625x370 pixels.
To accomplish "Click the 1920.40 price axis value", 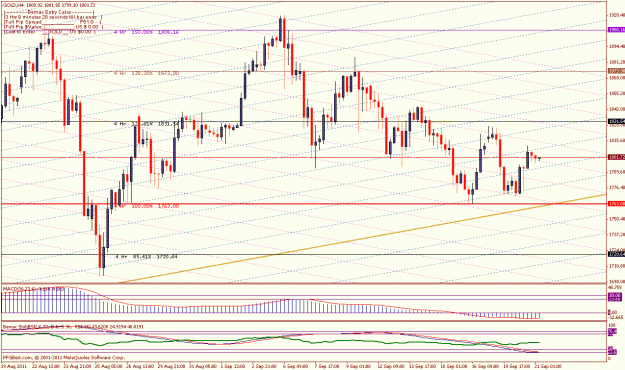I will point(617,15).
